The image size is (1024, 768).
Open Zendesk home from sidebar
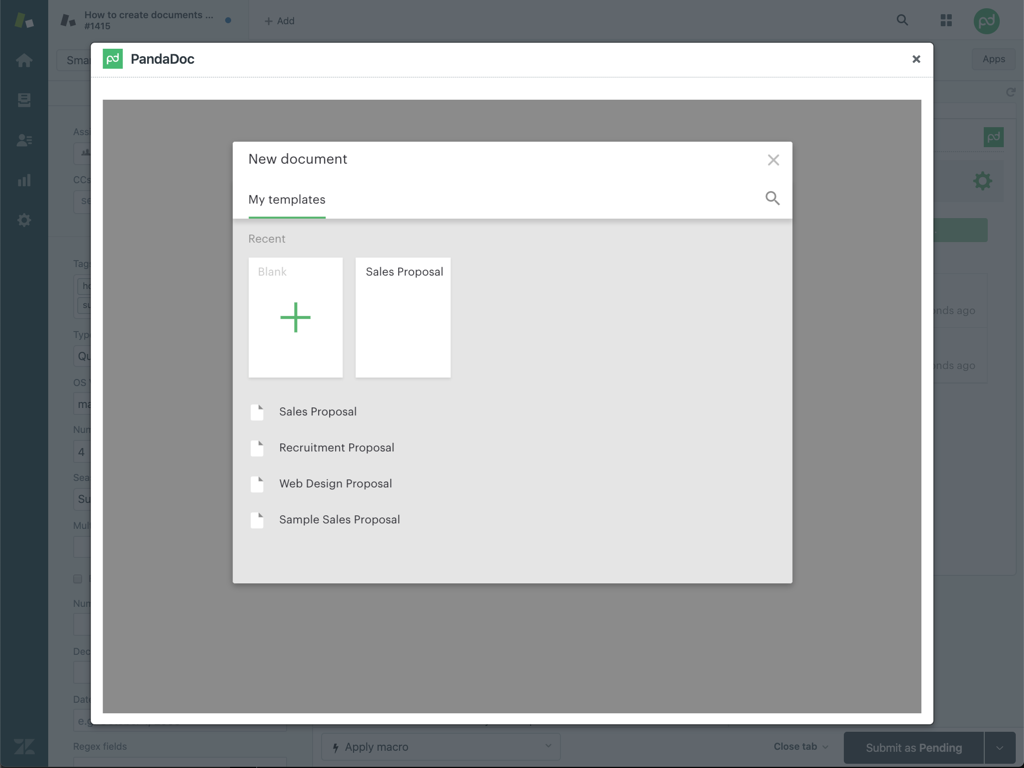coord(24,61)
